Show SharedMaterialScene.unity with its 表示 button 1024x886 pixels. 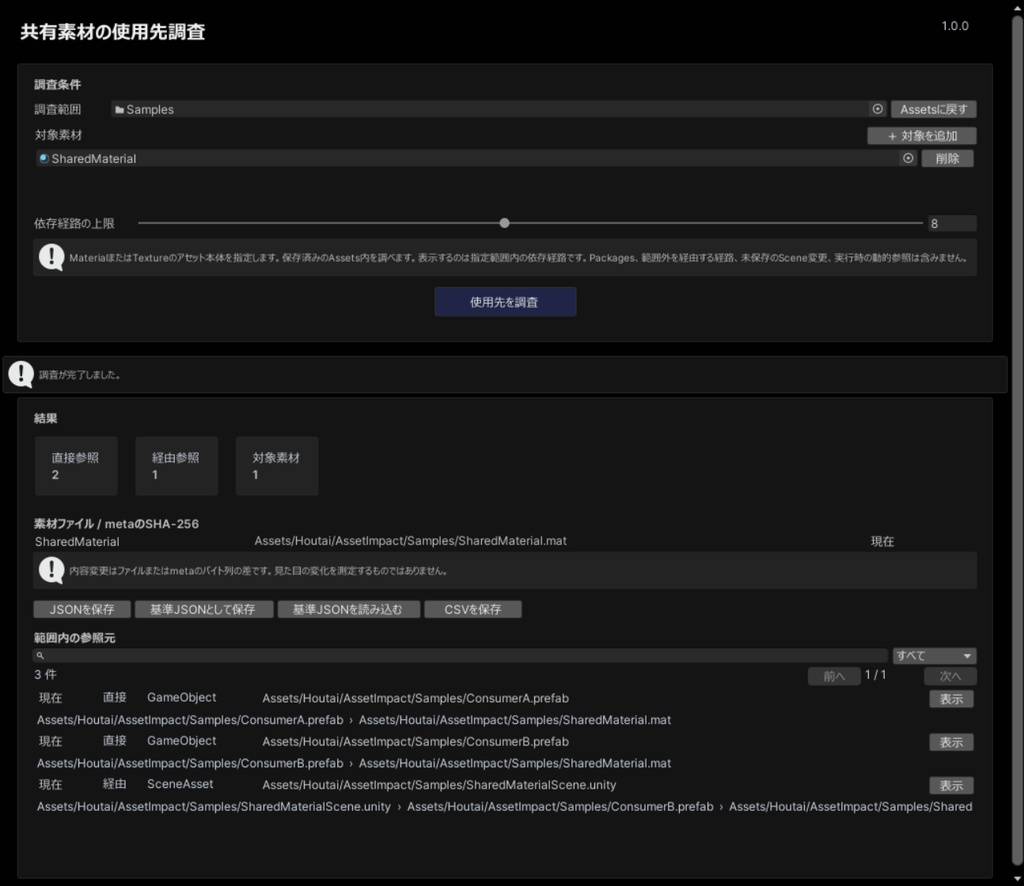(x=951, y=785)
